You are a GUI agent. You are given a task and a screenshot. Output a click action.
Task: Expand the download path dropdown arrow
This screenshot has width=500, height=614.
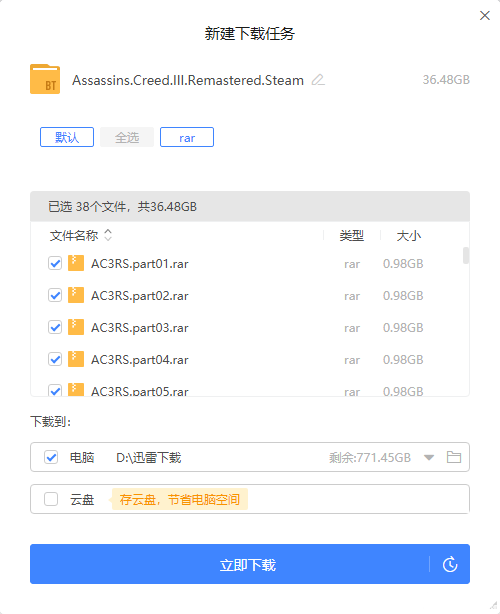coord(429,457)
